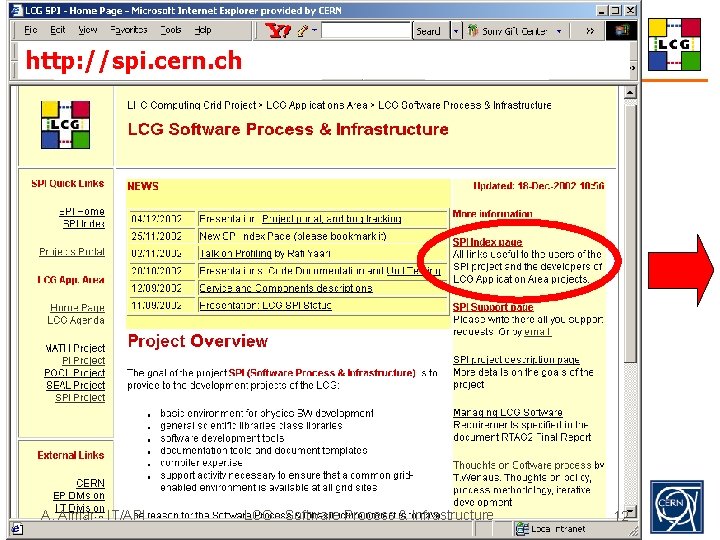Click the MATH Project sidebar text
This screenshot has height=540, width=720.
75,348
